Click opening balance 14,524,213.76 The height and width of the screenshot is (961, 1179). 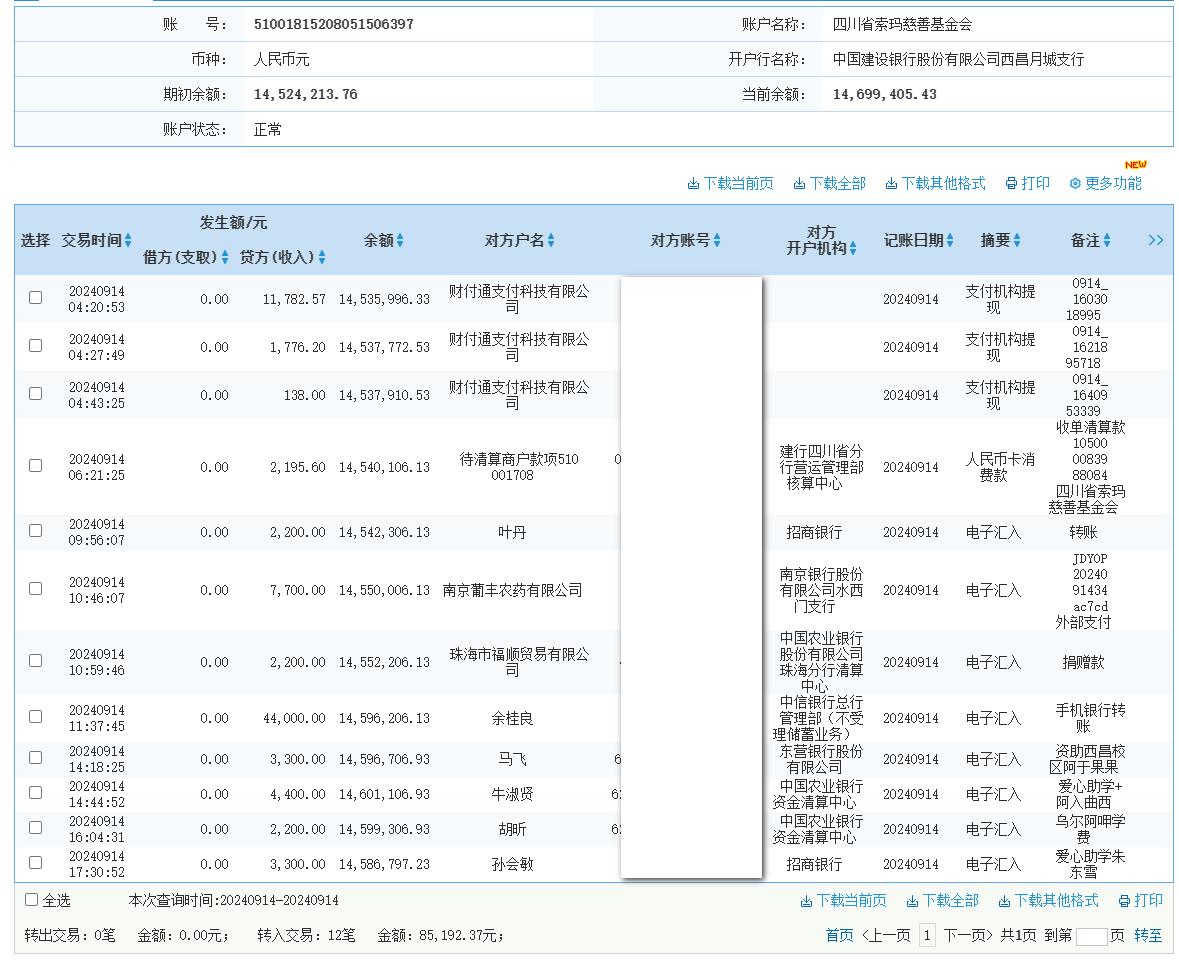tap(305, 95)
